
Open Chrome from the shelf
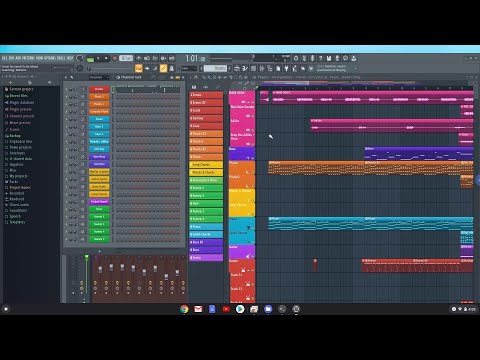[184, 309]
